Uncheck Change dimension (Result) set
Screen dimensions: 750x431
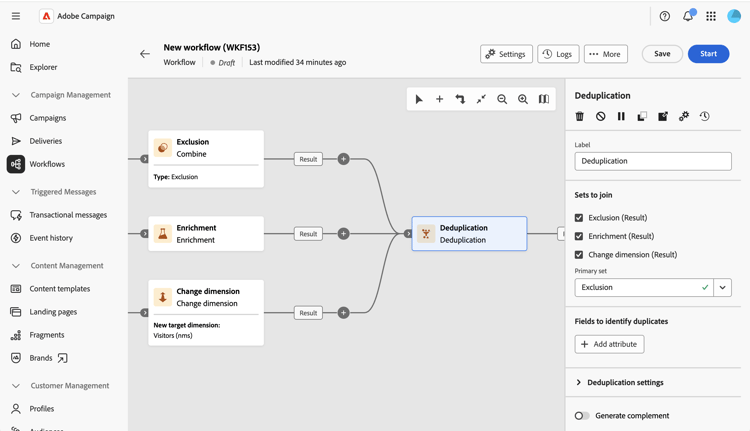tap(579, 254)
